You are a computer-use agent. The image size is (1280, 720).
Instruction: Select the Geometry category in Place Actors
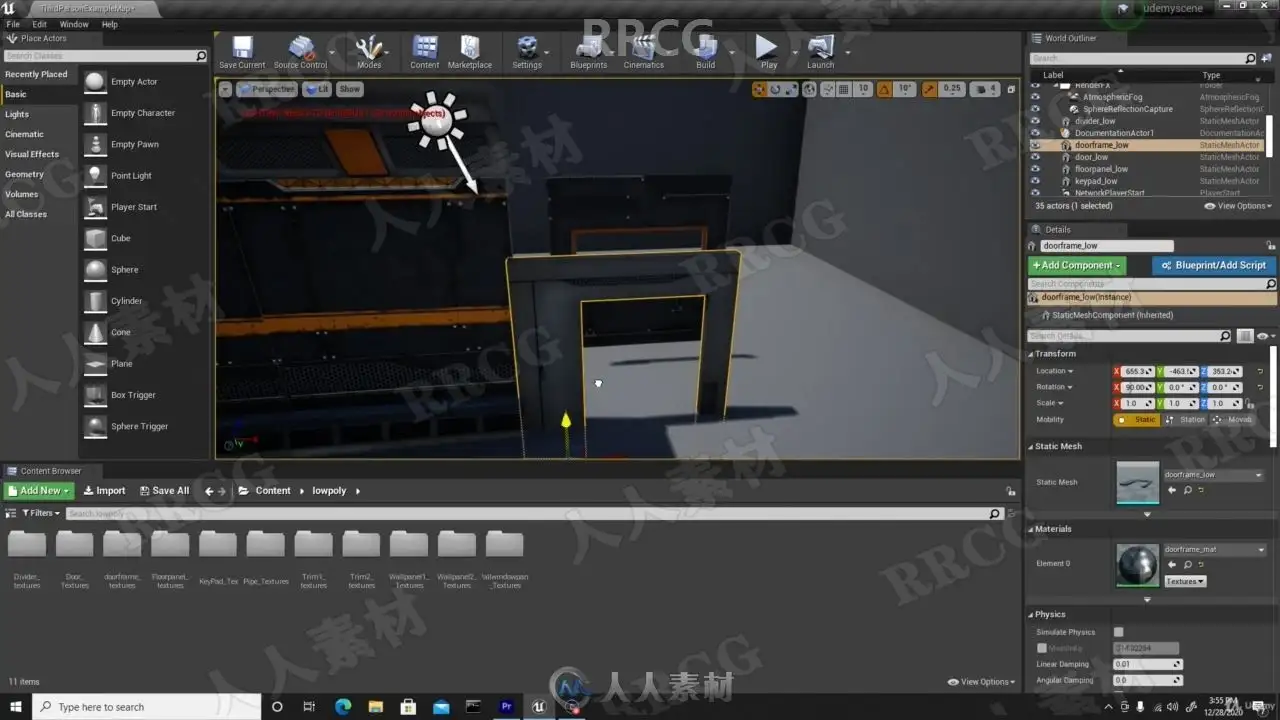(x=25, y=174)
